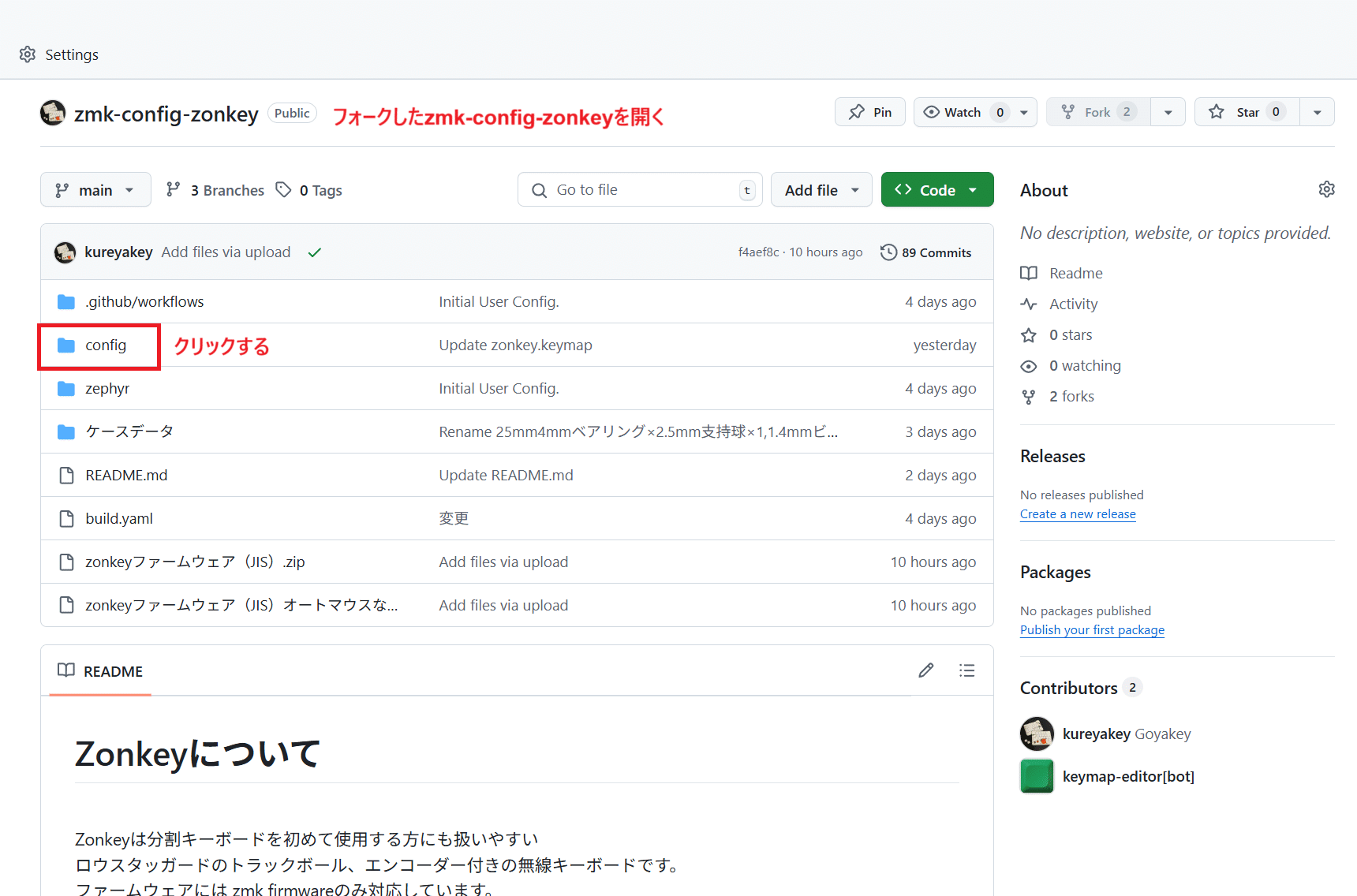The height and width of the screenshot is (896, 1357).
Task: Click the Watch button with eye icon
Action: tap(963, 112)
